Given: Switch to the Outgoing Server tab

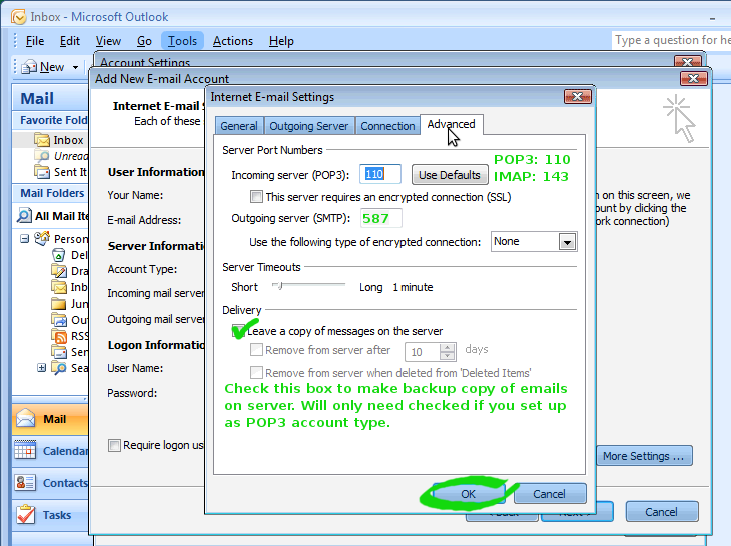Looking at the screenshot, I should click(309, 126).
